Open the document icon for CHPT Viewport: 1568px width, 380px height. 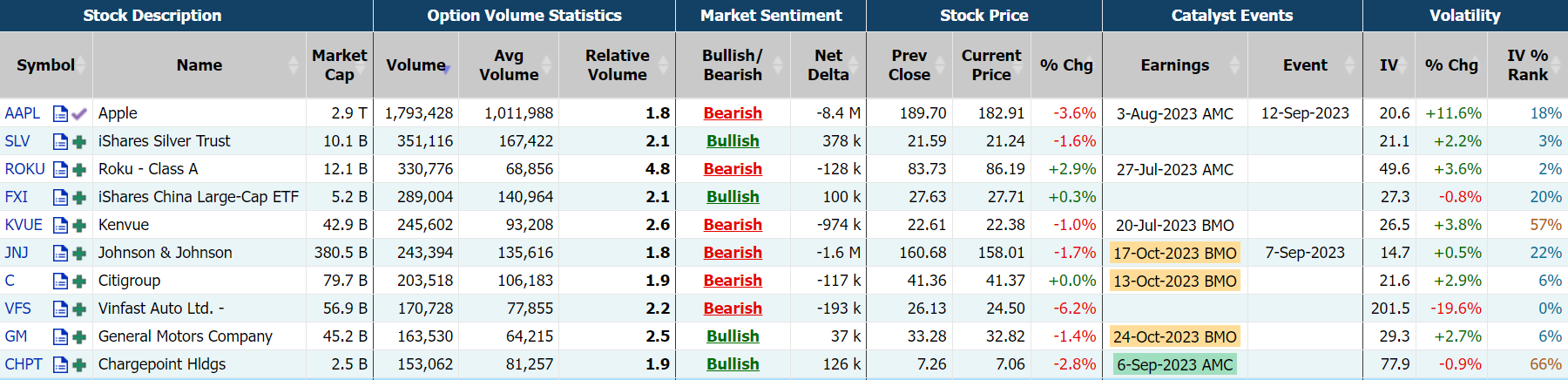click(x=60, y=364)
